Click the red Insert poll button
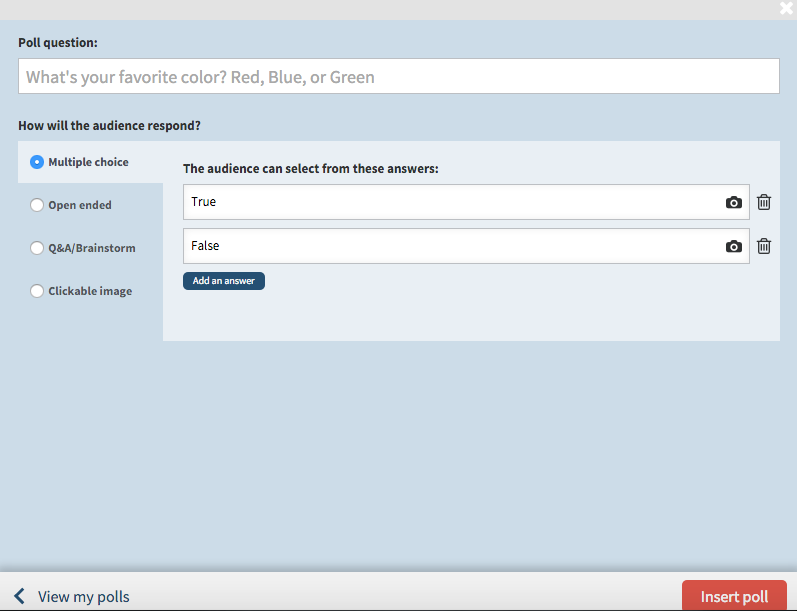Viewport: 797px width, 611px height. 734,596
